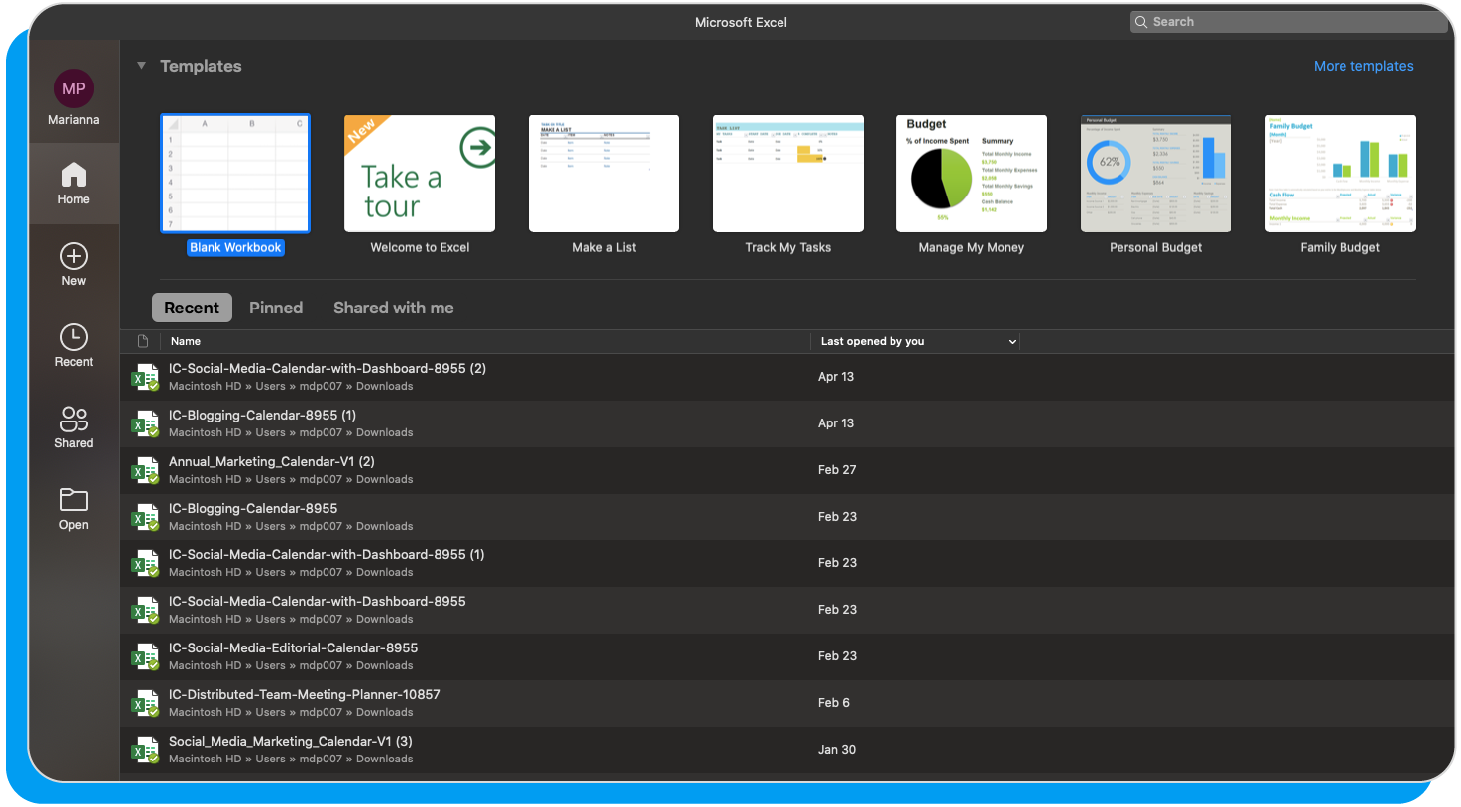Select the Blank Workbook template thumbnail
The width and height of the screenshot is (1461, 807).
pos(236,173)
